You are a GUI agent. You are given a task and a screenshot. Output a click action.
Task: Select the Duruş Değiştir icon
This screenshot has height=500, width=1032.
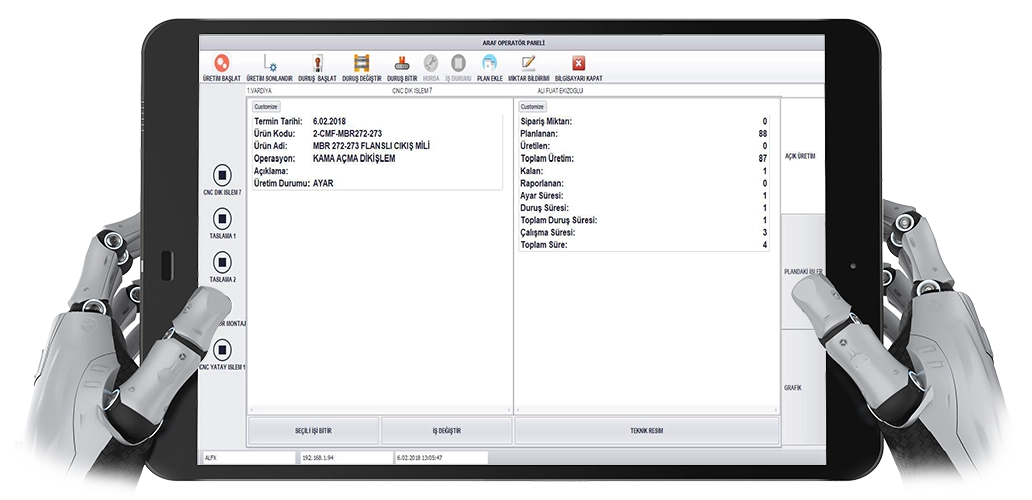[x=362, y=63]
